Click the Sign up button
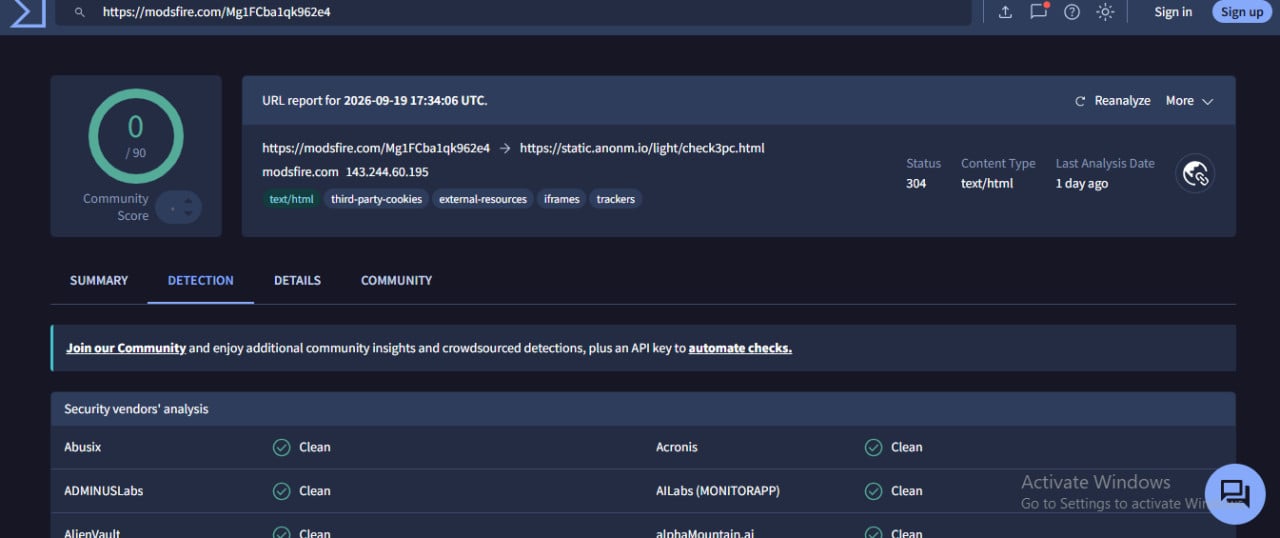 coord(1242,12)
